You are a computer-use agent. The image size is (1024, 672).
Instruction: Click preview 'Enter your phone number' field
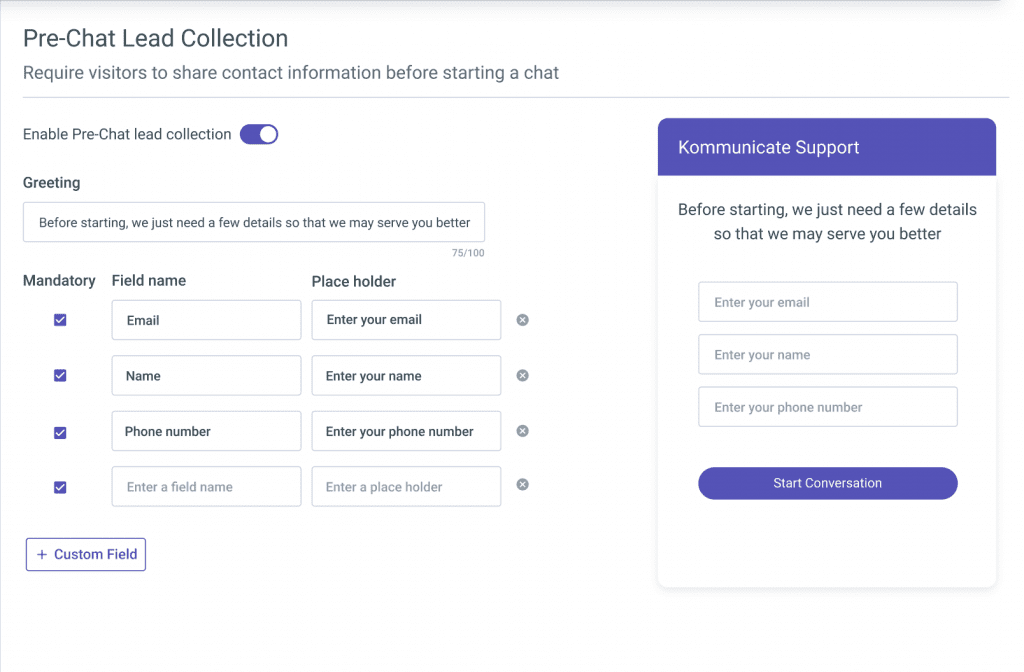coord(827,407)
